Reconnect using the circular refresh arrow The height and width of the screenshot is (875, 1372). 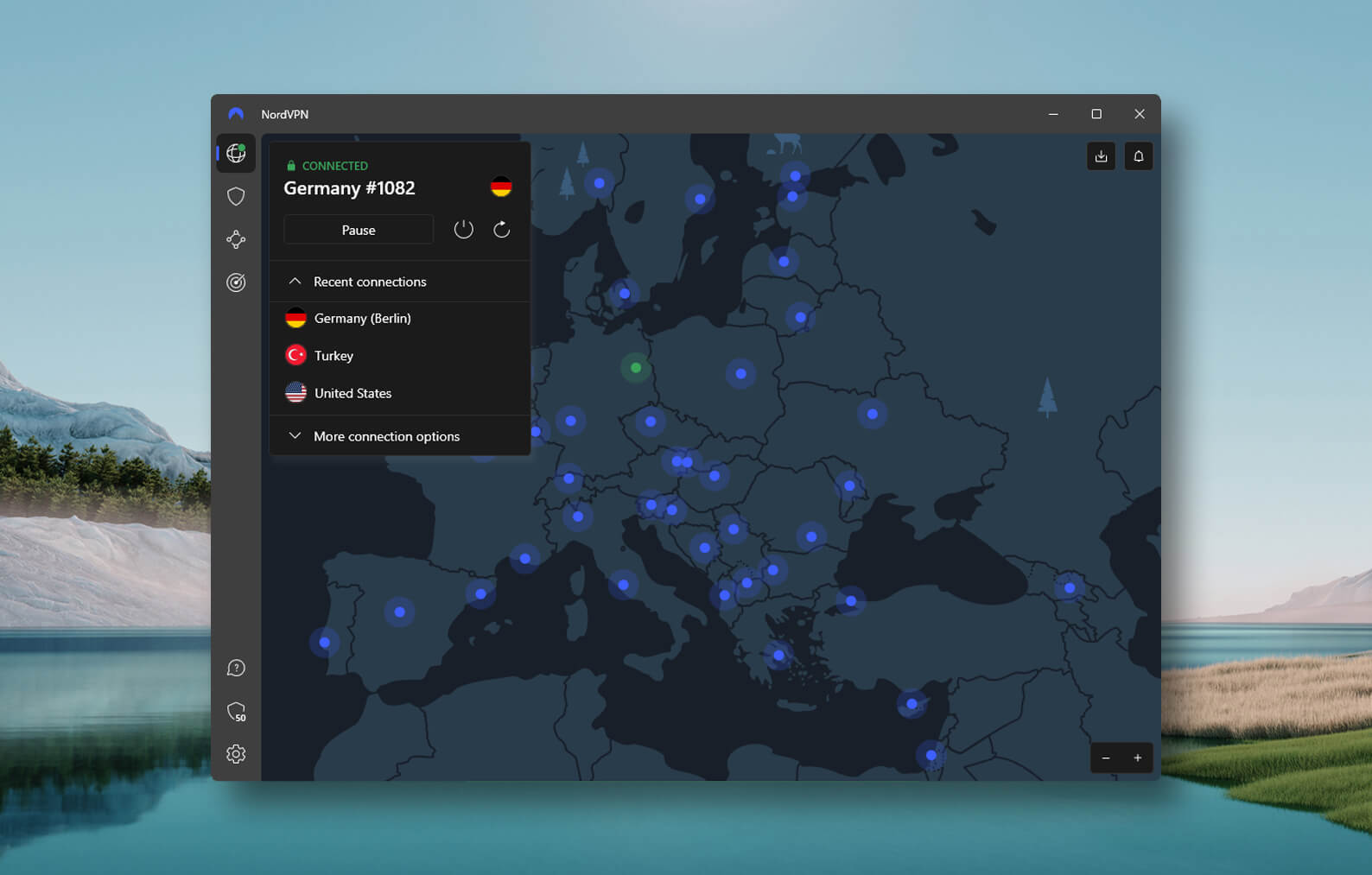click(x=502, y=230)
